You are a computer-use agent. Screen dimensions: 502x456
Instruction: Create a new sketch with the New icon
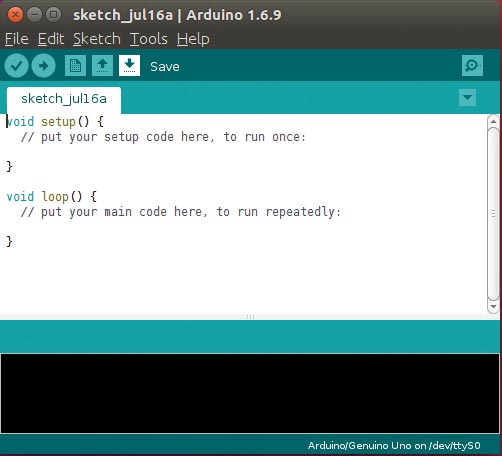[75, 66]
